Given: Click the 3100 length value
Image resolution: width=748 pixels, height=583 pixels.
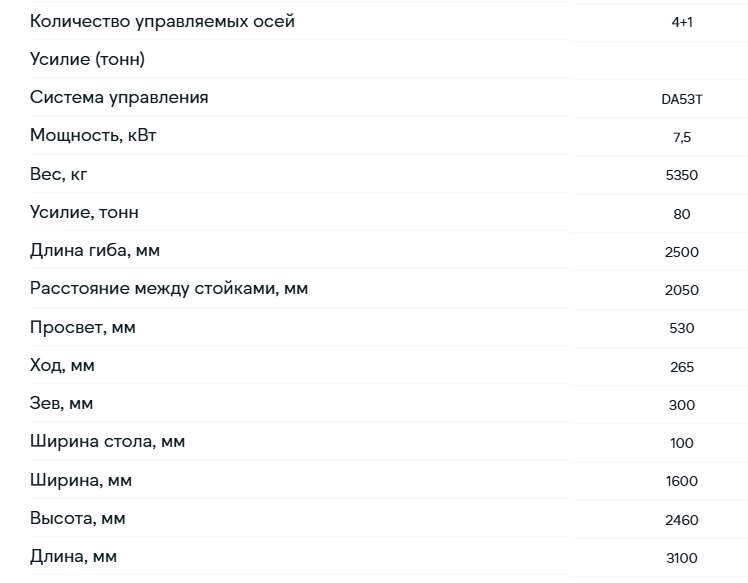Looking at the screenshot, I should pyautogui.click(x=682, y=558).
